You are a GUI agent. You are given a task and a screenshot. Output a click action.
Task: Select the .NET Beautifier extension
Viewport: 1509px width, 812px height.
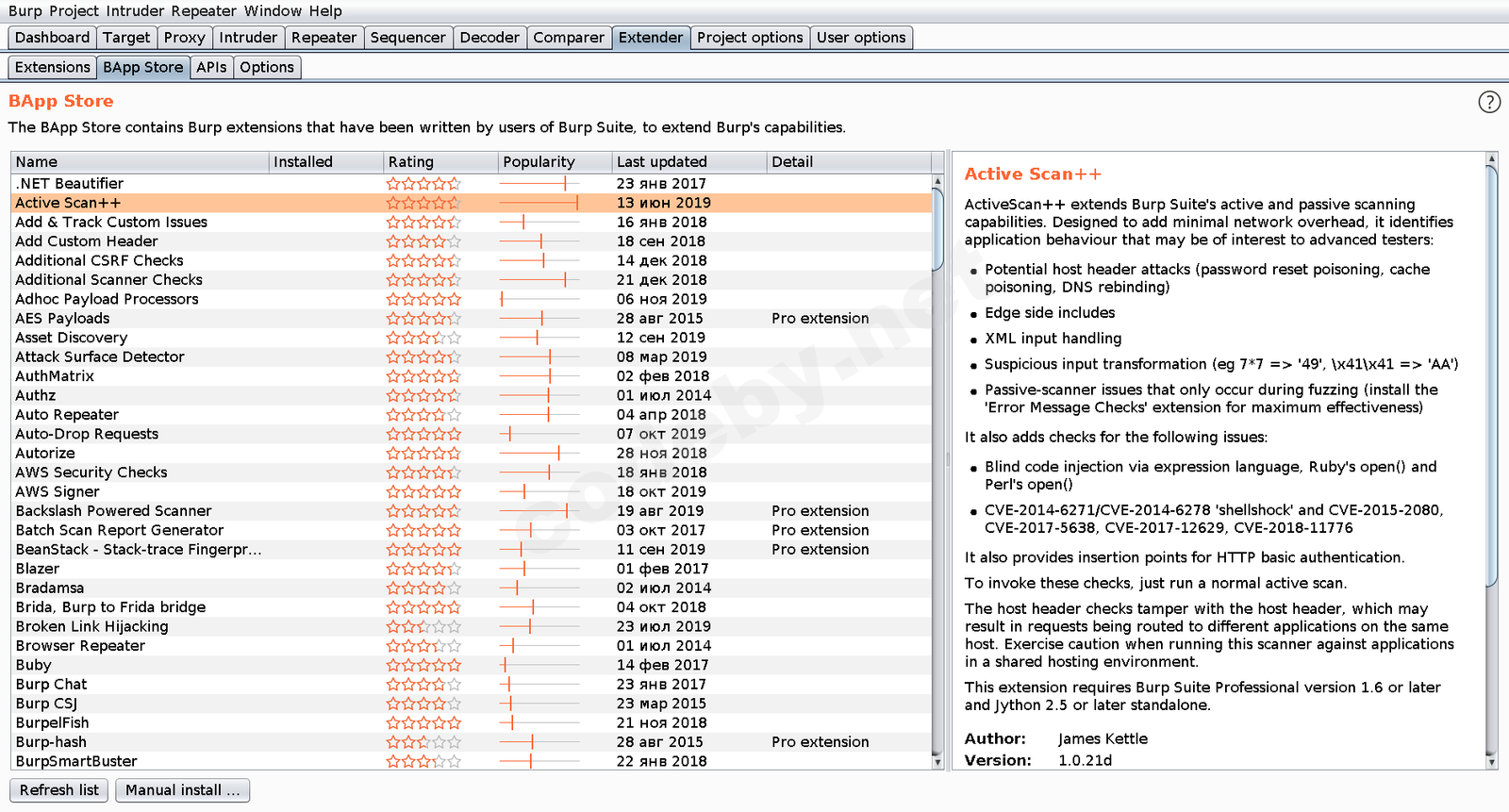click(x=472, y=184)
